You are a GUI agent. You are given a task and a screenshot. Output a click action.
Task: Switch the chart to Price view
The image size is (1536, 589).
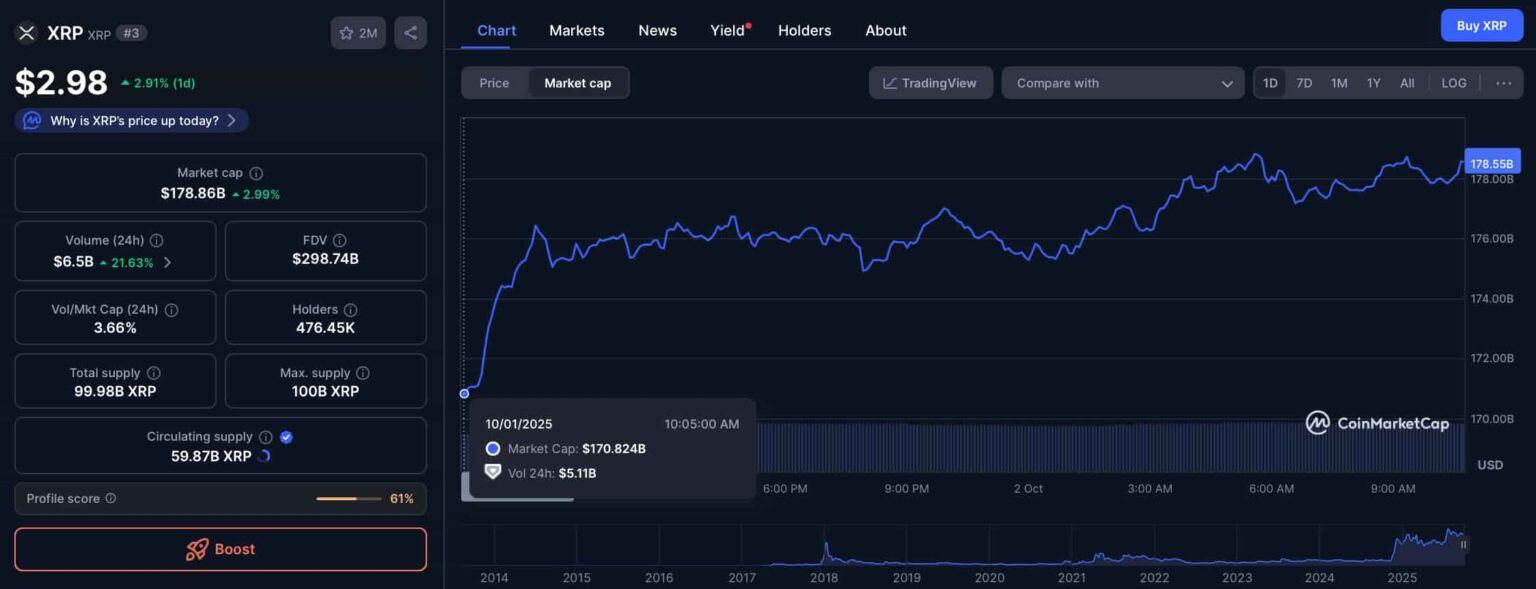tap(496, 83)
